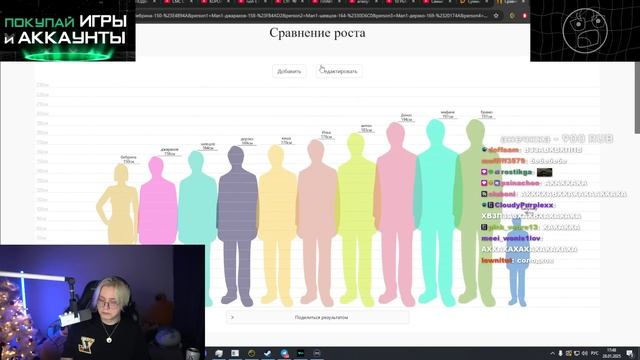Open the taskbar clock and date
Screen dimensions: 640x360
[x=611, y=353]
